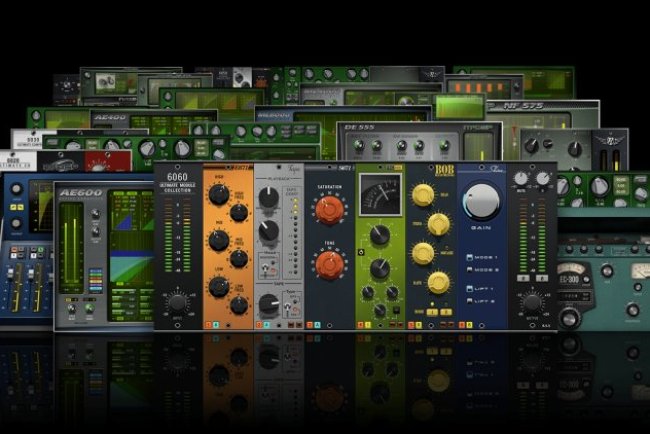Adjust the mid frequency knob on the orange EQ module
This screenshot has width=650, height=434.
(239, 258)
